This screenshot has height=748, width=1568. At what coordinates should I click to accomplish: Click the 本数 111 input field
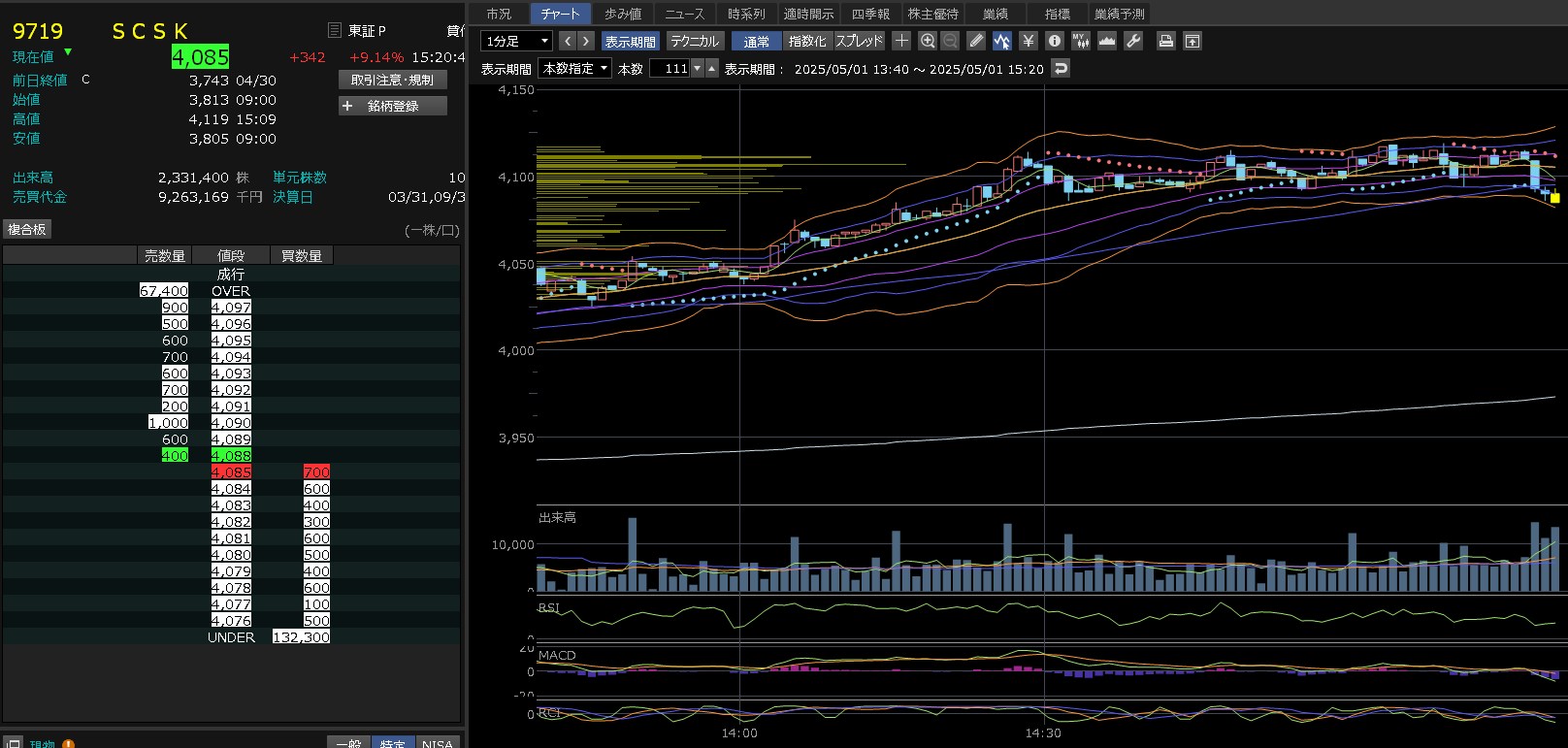click(x=670, y=69)
